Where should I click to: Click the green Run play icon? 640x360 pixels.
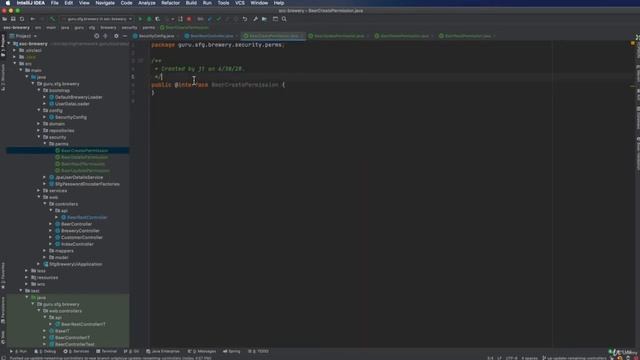click(140, 19)
